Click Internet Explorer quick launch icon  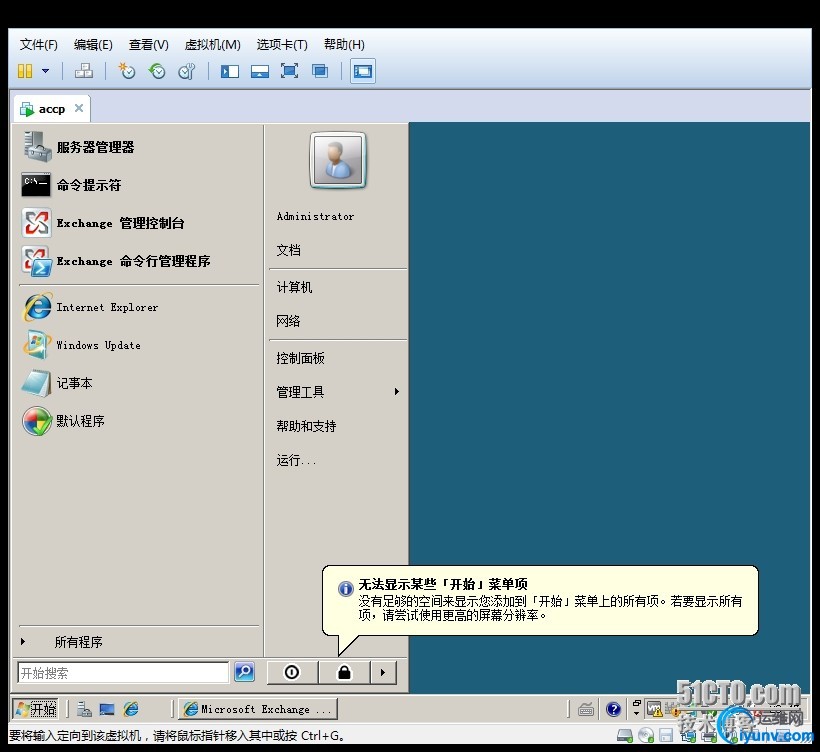click(131, 709)
